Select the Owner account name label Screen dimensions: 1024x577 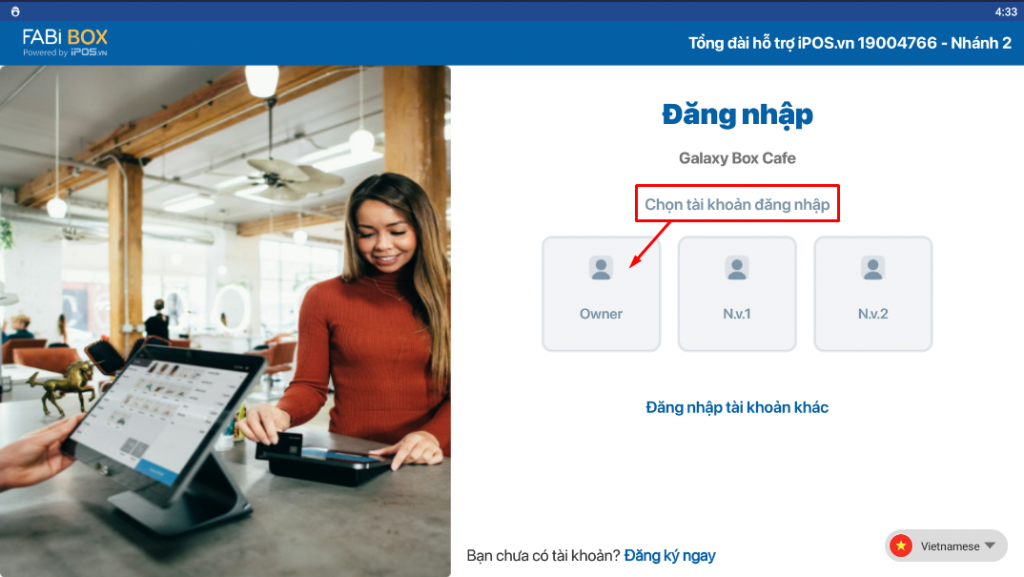click(601, 314)
